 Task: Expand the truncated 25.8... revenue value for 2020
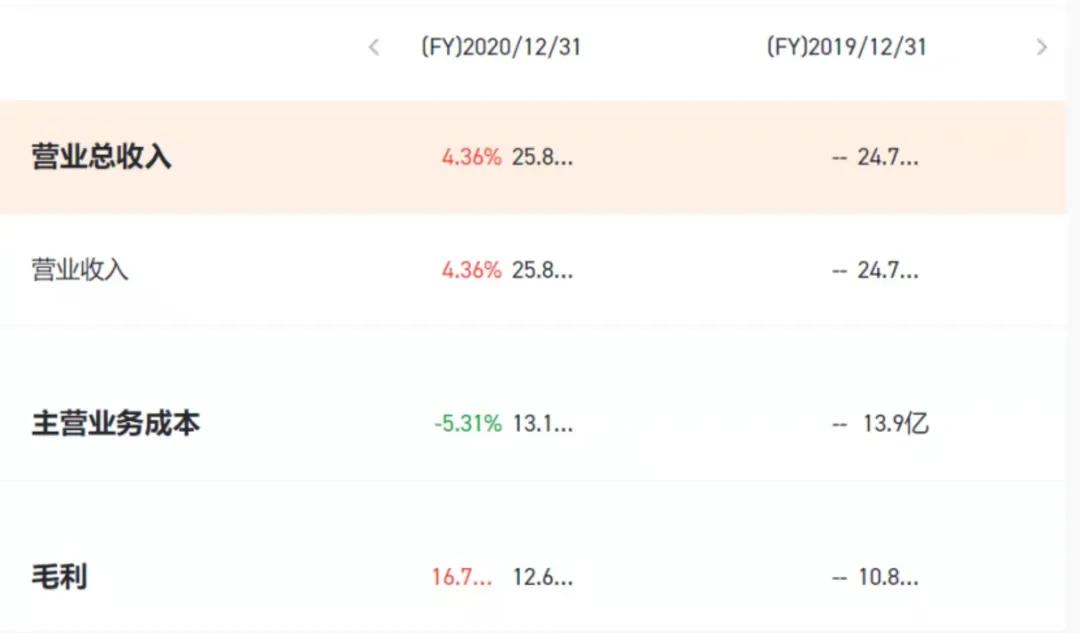click(544, 156)
